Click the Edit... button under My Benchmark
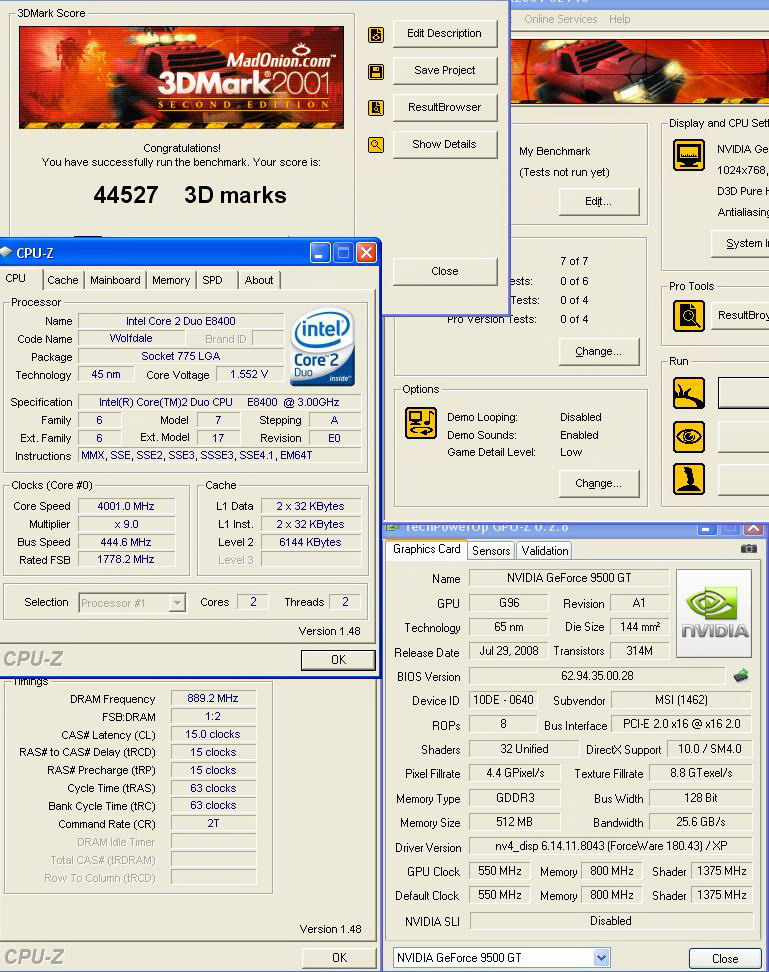Image resolution: width=769 pixels, height=972 pixels. pyautogui.click(x=599, y=201)
